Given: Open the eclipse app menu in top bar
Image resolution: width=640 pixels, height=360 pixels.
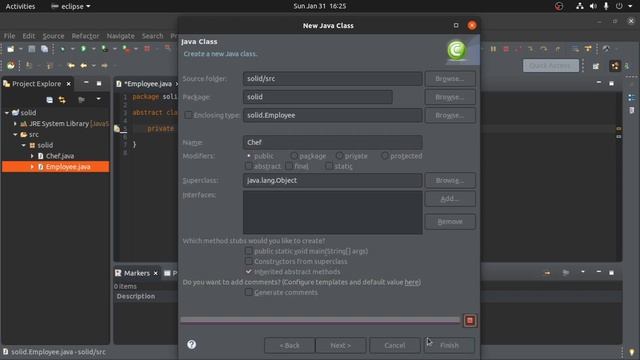Looking at the screenshot, I should (71, 6).
